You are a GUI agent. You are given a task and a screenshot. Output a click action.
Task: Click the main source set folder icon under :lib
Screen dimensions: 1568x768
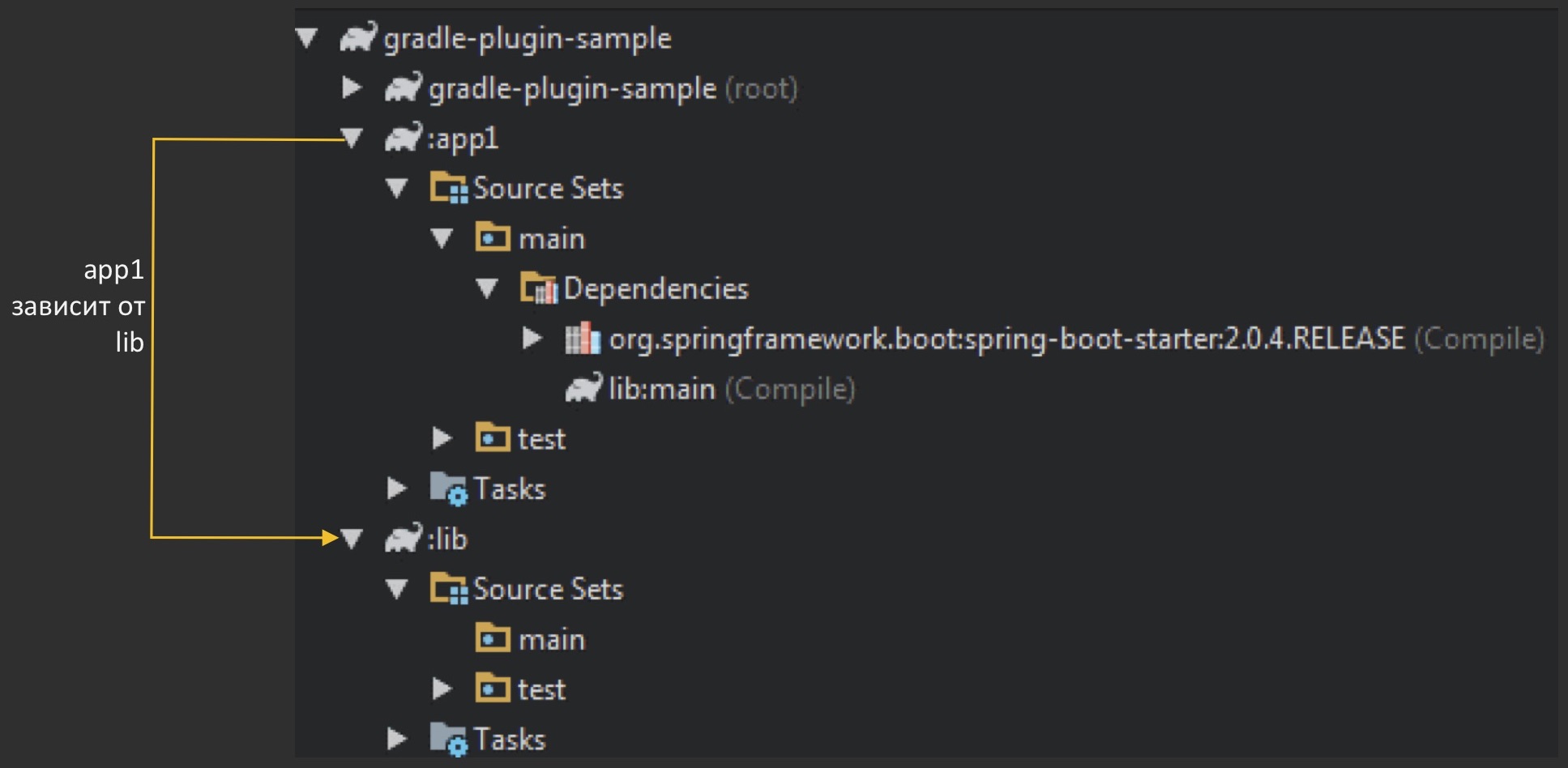pyautogui.click(x=493, y=639)
